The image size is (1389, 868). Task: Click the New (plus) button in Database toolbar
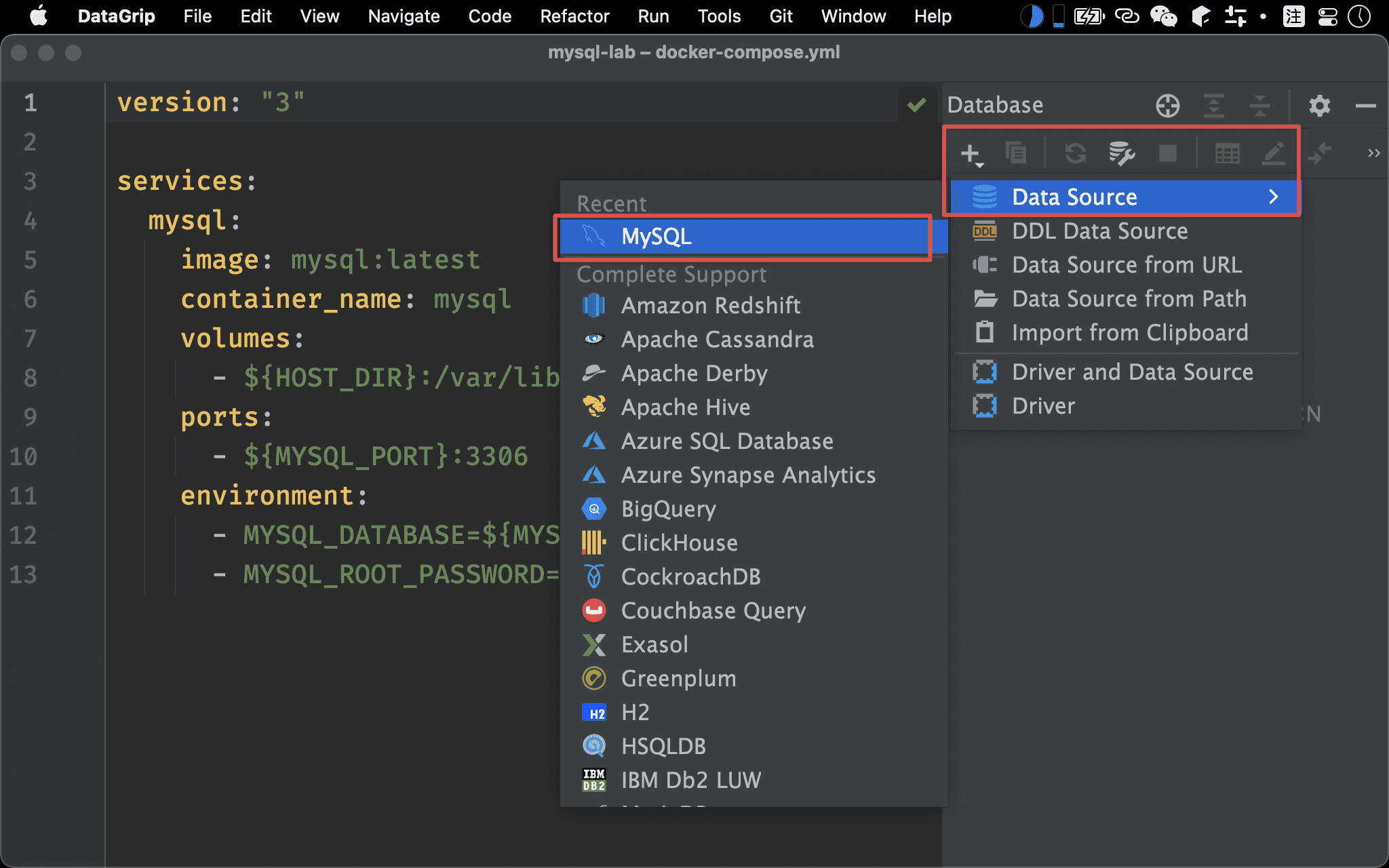tap(972, 154)
